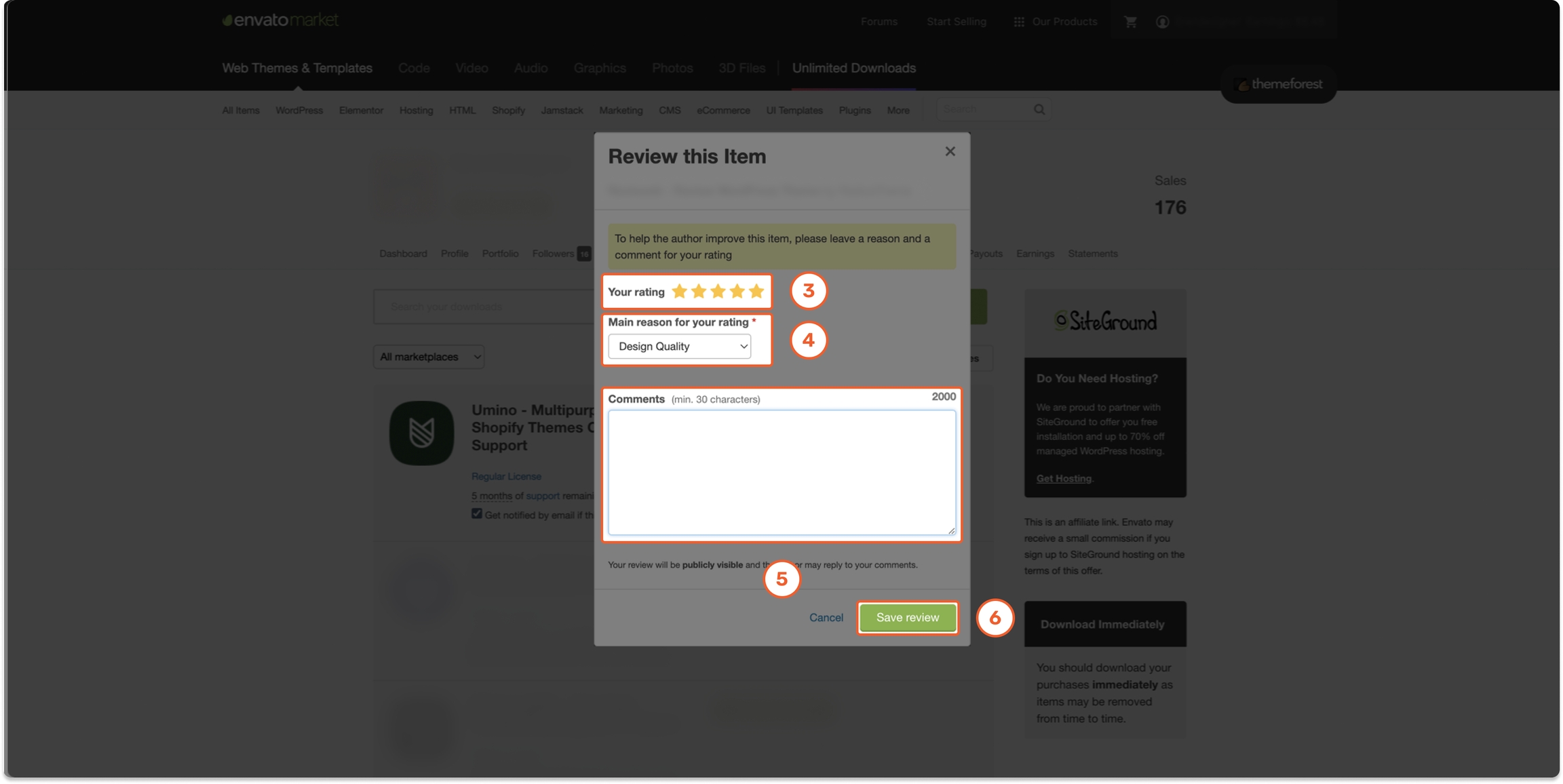Viewport: 1563px width, 784px height.
Task: Click the shopping cart icon
Action: point(1130,22)
